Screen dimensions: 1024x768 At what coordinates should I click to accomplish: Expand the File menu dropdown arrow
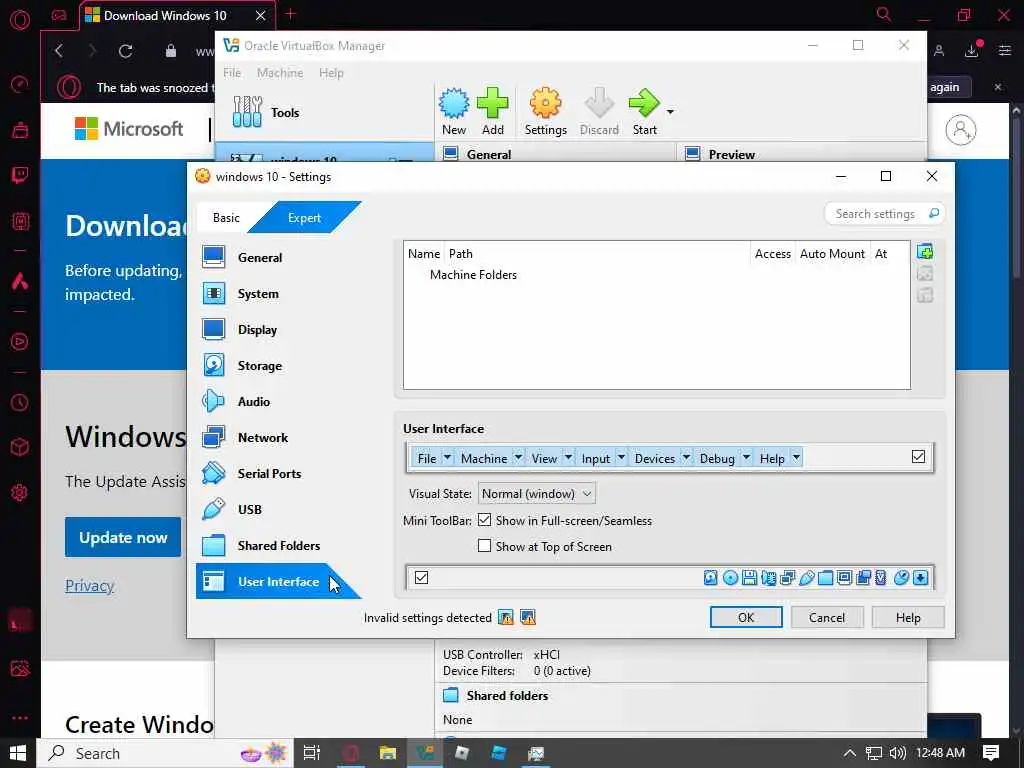click(447, 458)
